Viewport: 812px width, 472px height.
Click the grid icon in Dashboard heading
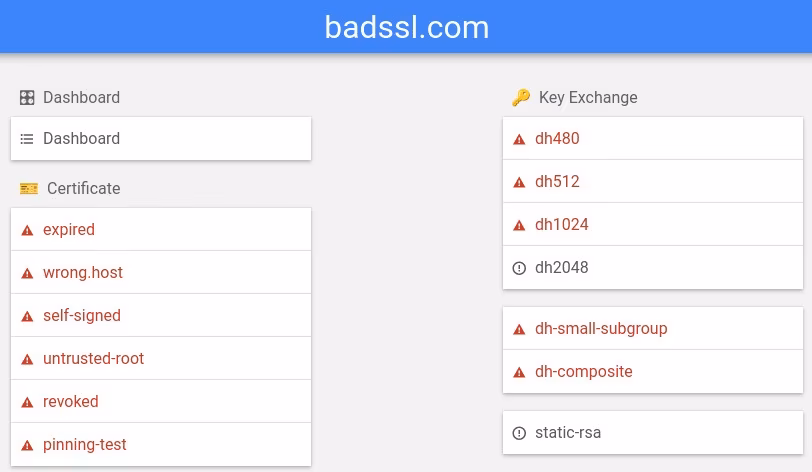[x=27, y=98]
